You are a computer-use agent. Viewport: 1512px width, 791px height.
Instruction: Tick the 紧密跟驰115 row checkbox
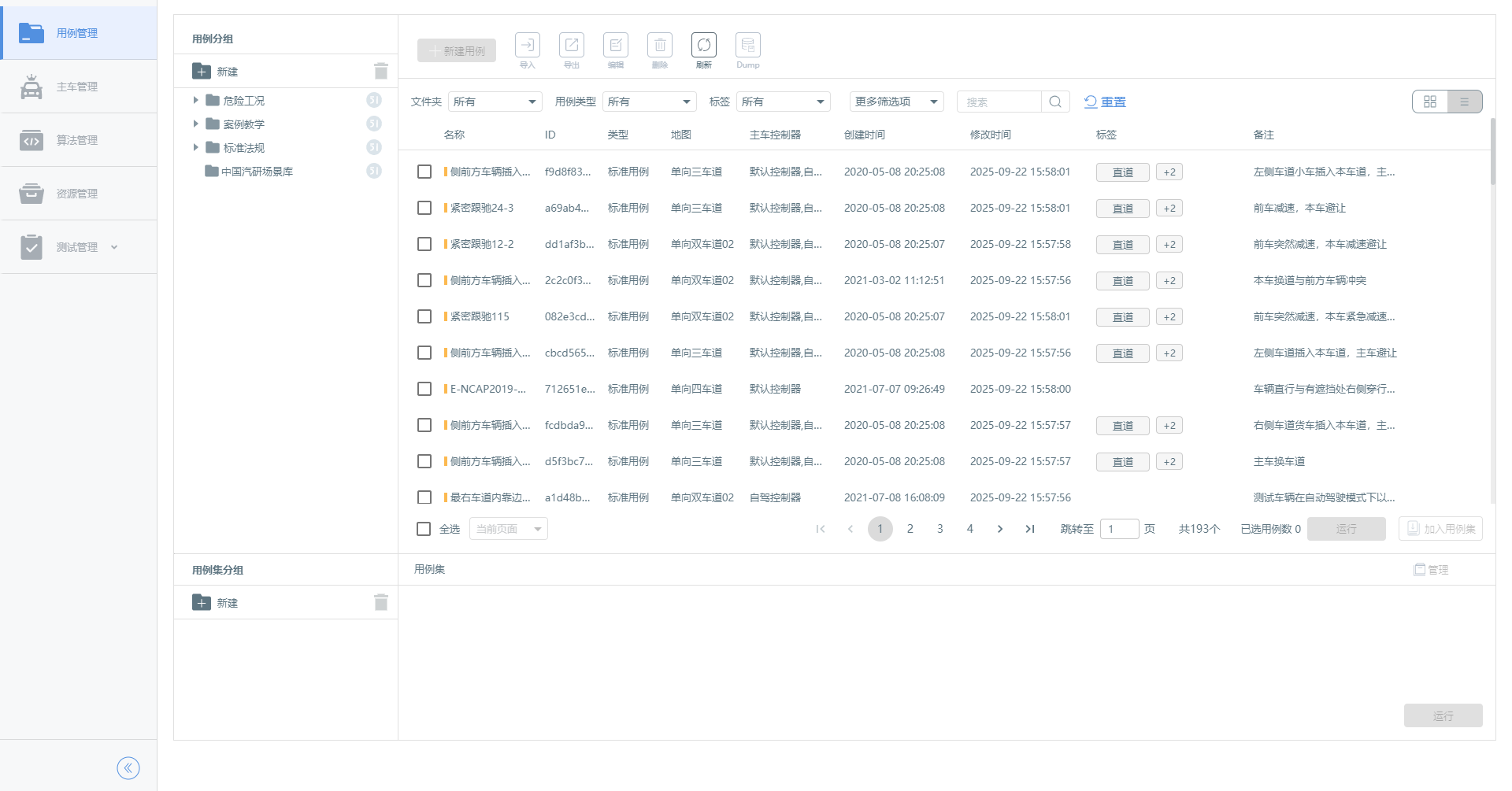click(x=424, y=316)
